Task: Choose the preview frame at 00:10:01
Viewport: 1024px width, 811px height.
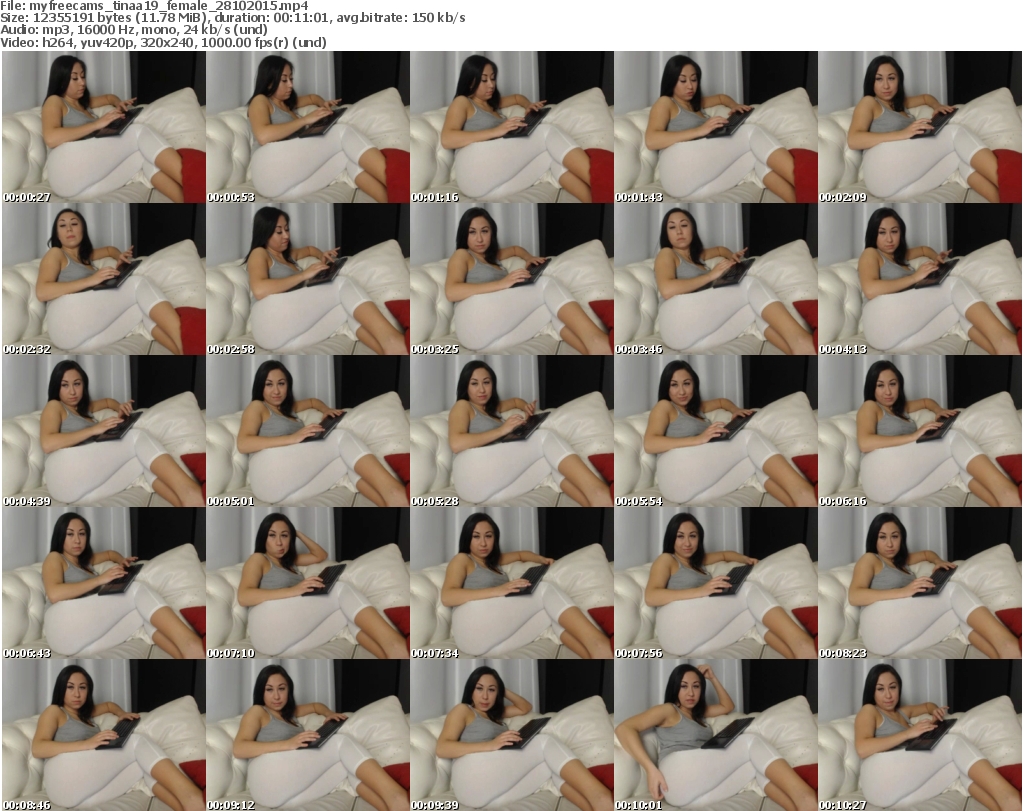Action: 716,735
